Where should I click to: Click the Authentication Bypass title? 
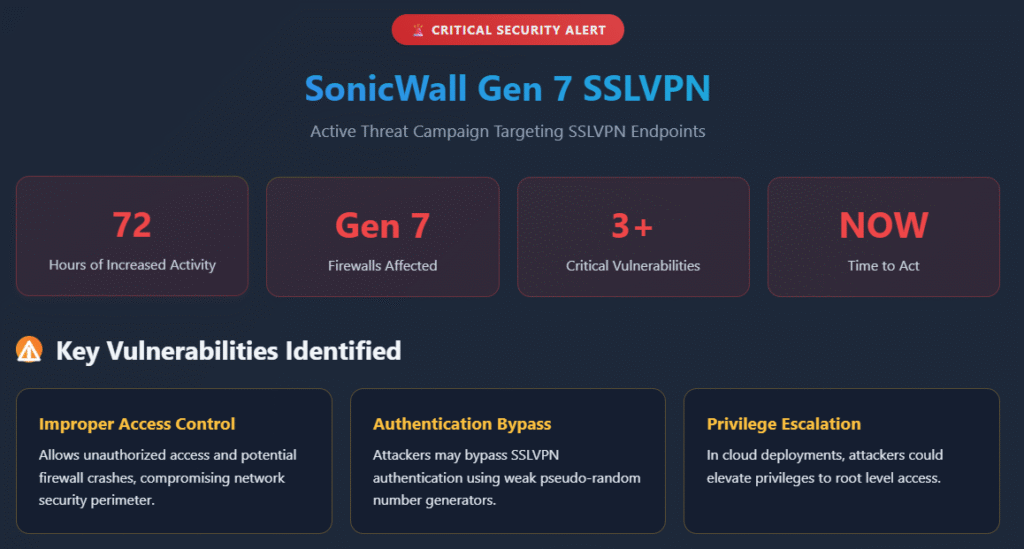click(462, 424)
